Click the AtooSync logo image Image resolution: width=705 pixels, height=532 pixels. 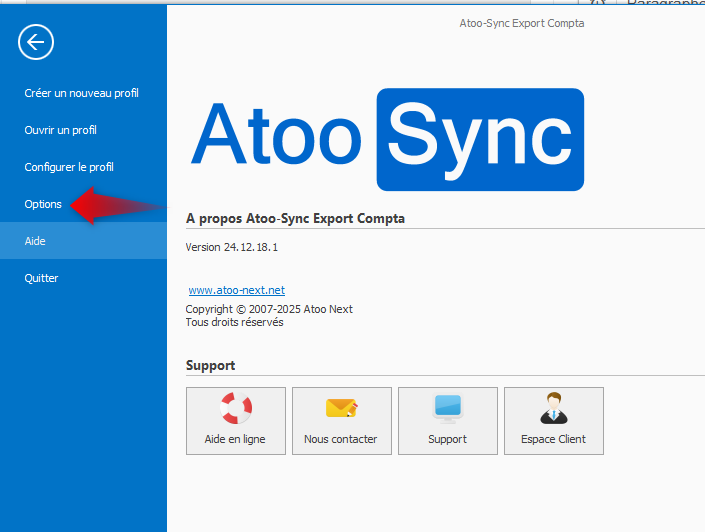click(387, 140)
